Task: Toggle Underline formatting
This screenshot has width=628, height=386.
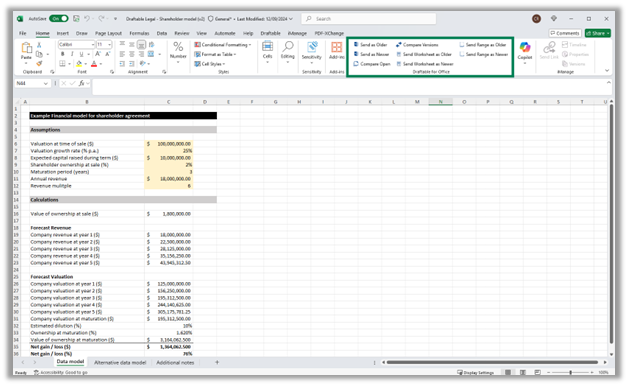Action: coord(81,54)
